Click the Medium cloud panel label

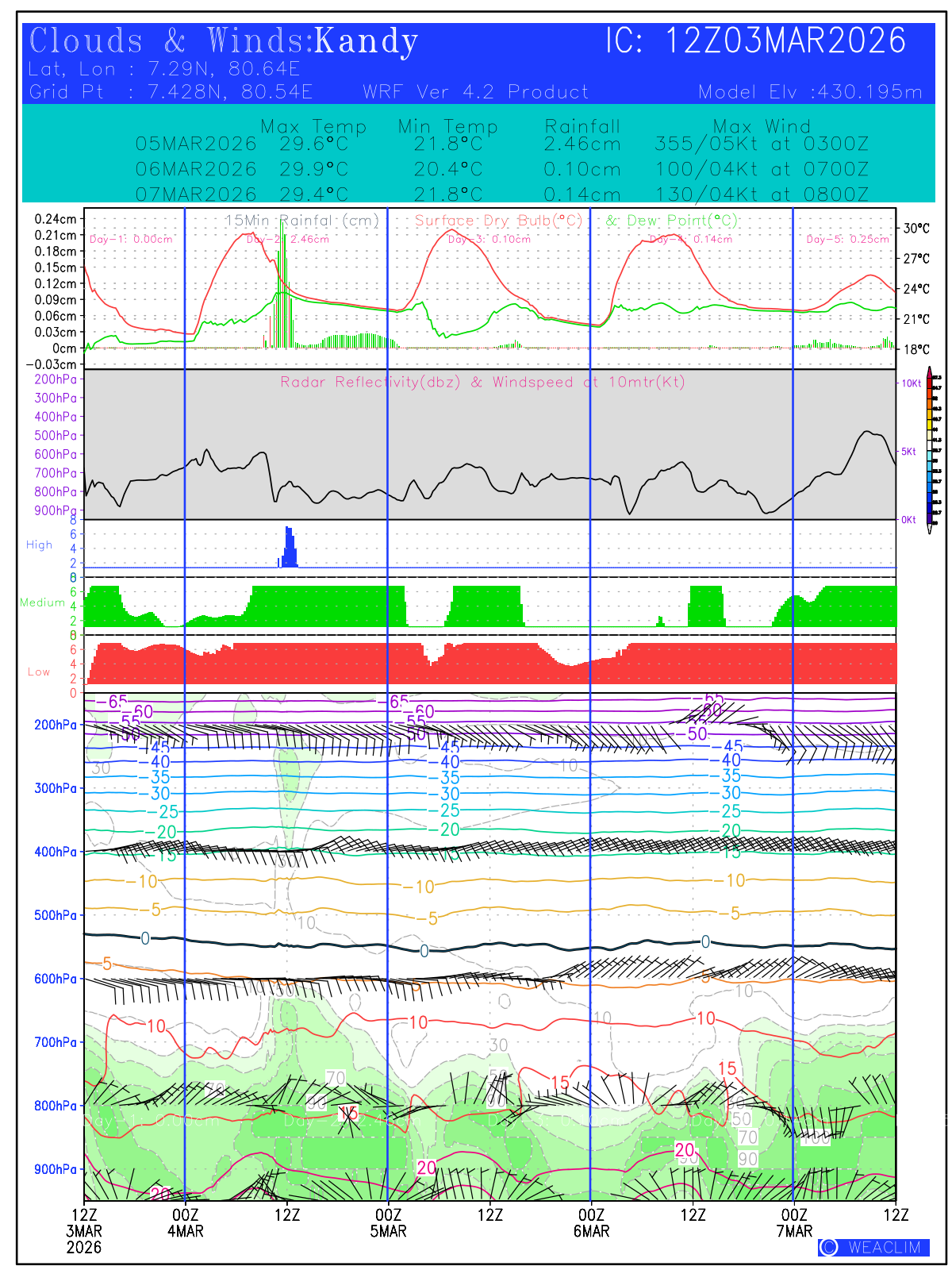(43, 602)
